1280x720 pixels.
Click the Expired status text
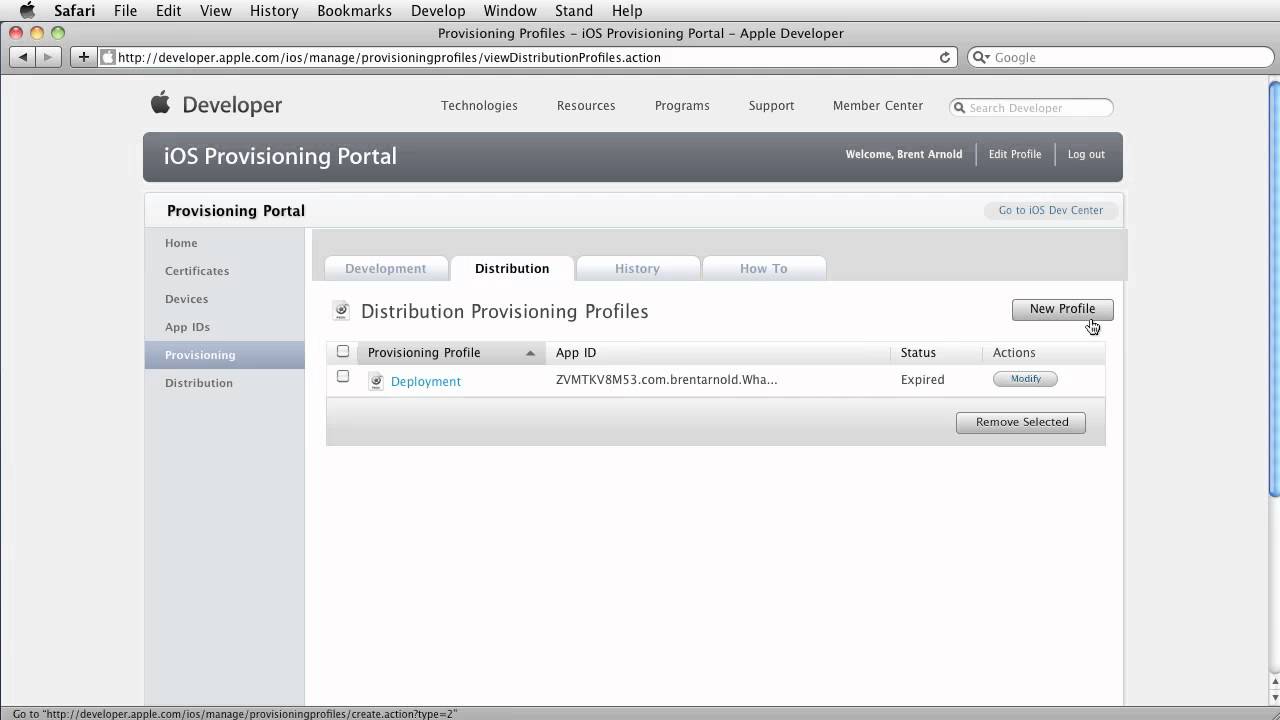[922, 380]
